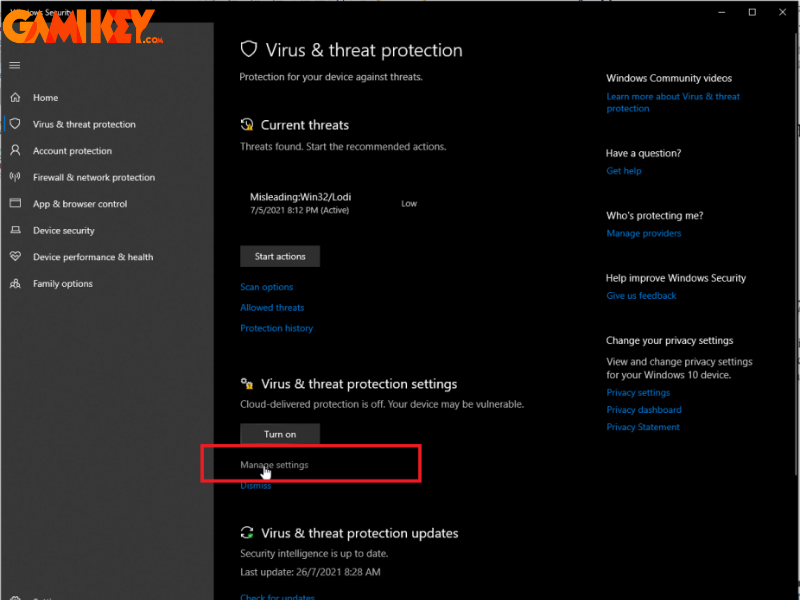Collapse the navigation with the hamburger menu

tap(13, 65)
